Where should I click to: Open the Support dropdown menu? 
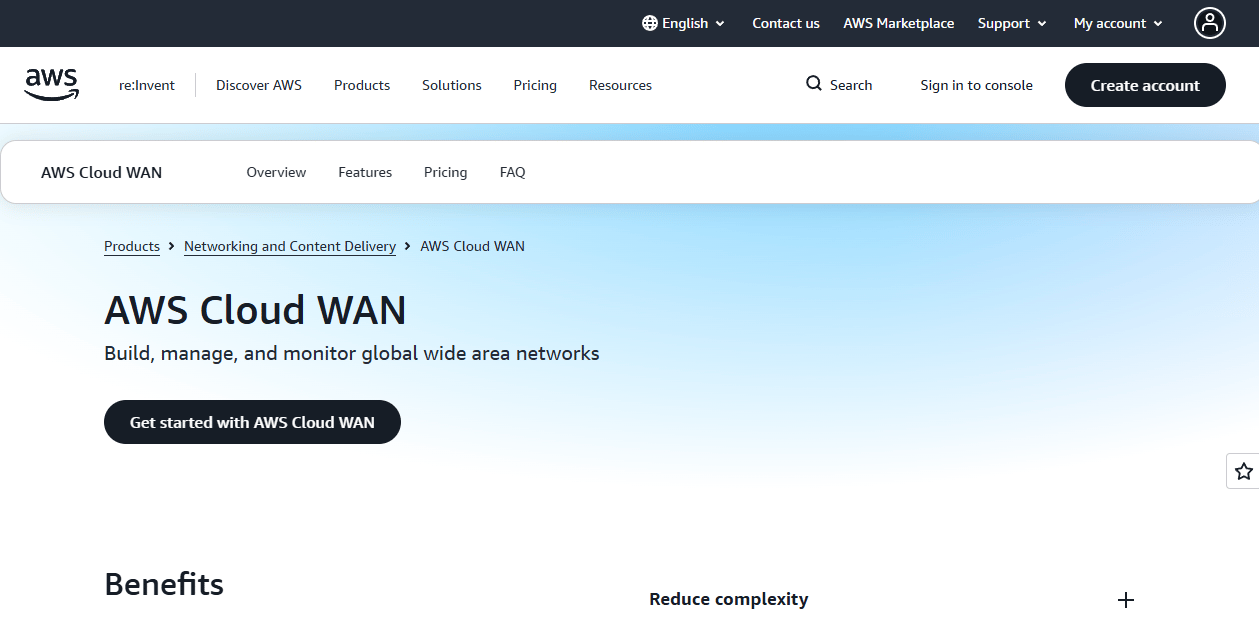pos(1012,23)
